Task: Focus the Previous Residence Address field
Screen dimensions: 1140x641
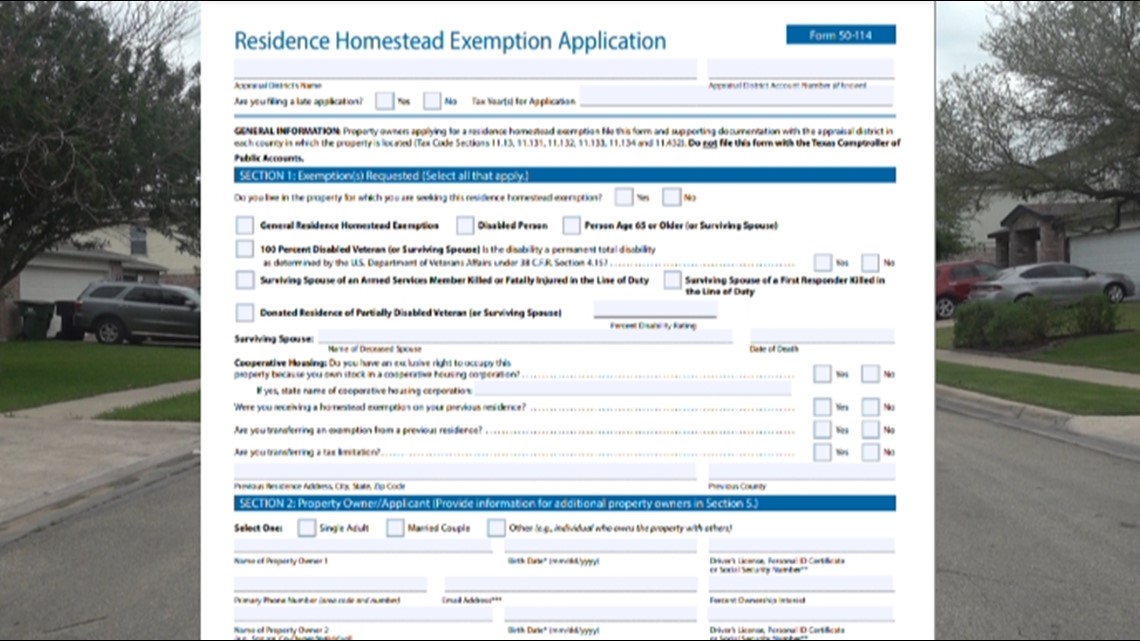Action: coord(465,472)
